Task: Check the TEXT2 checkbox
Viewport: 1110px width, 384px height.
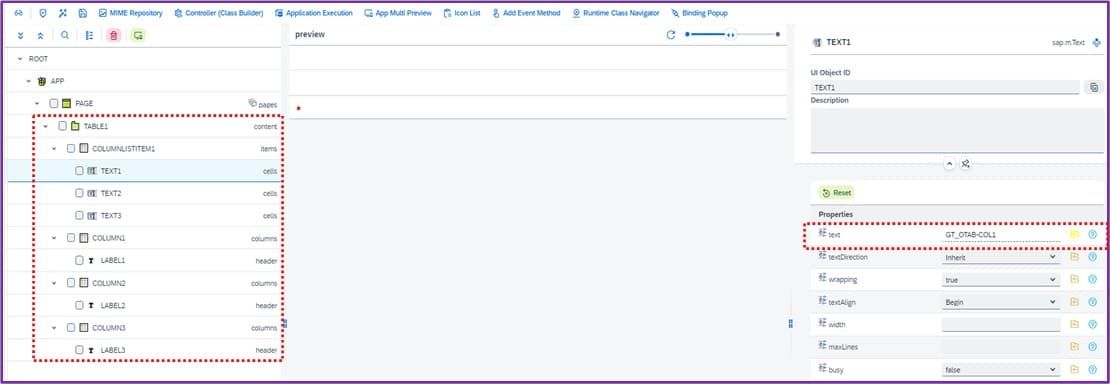Action: click(79, 193)
